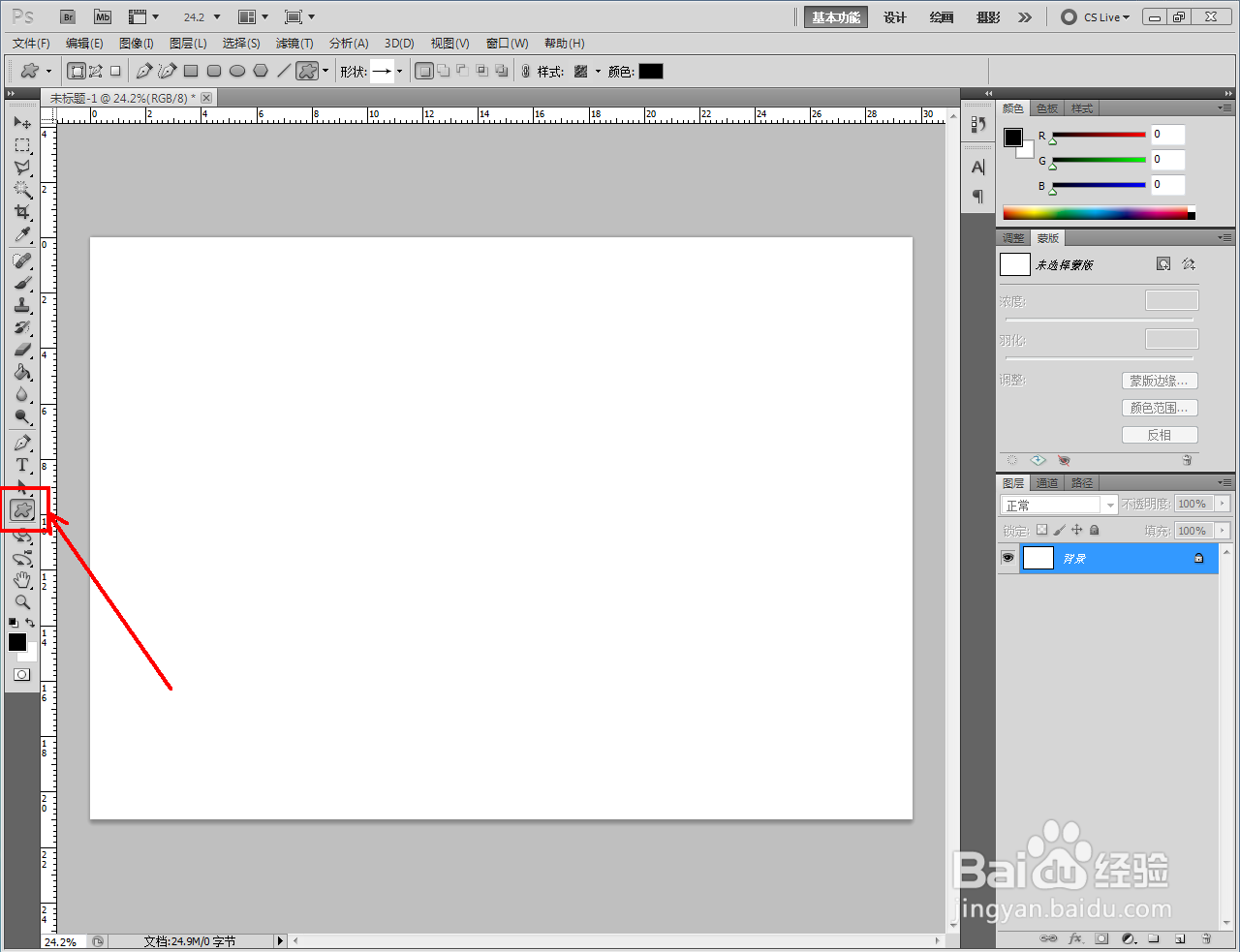Viewport: 1240px width, 952px height.
Task: Choose Ellipse shape in options bar
Action: 237,71
